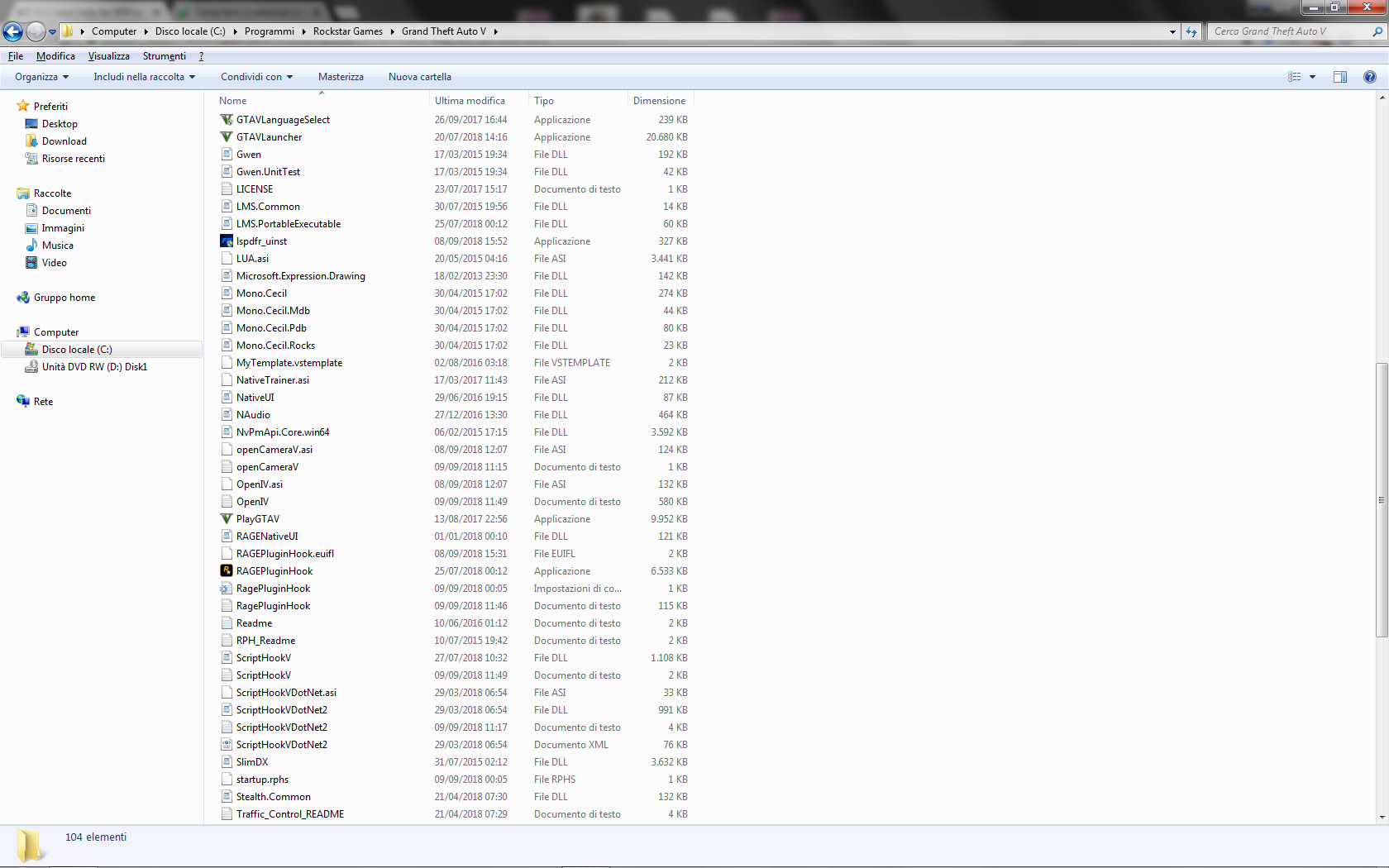The height and width of the screenshot is (868, 1389).
Task: Open the File menu
Action: 16,56
